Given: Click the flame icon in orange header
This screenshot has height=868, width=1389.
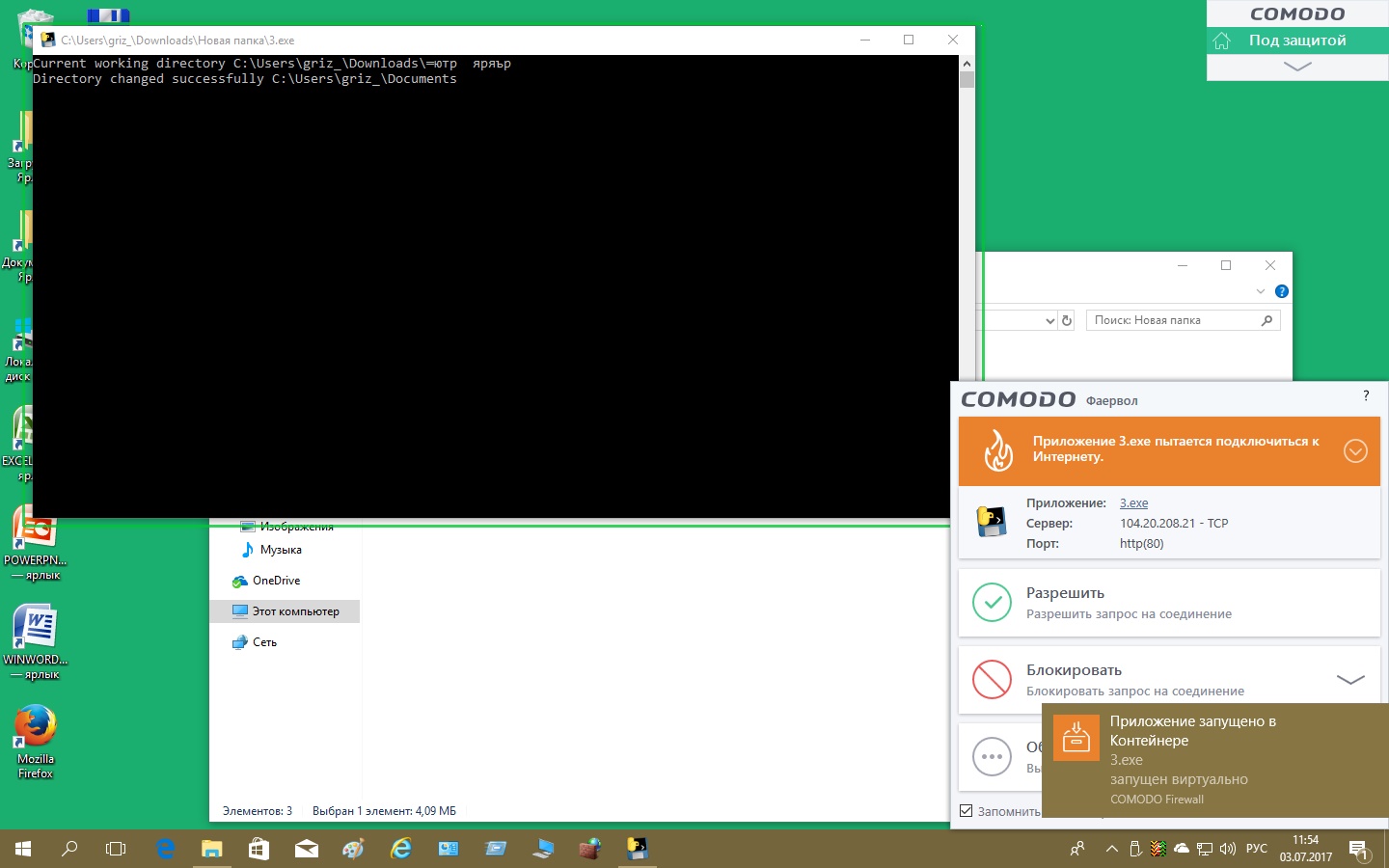Looking at the screenshot, I should coord(998,450).
